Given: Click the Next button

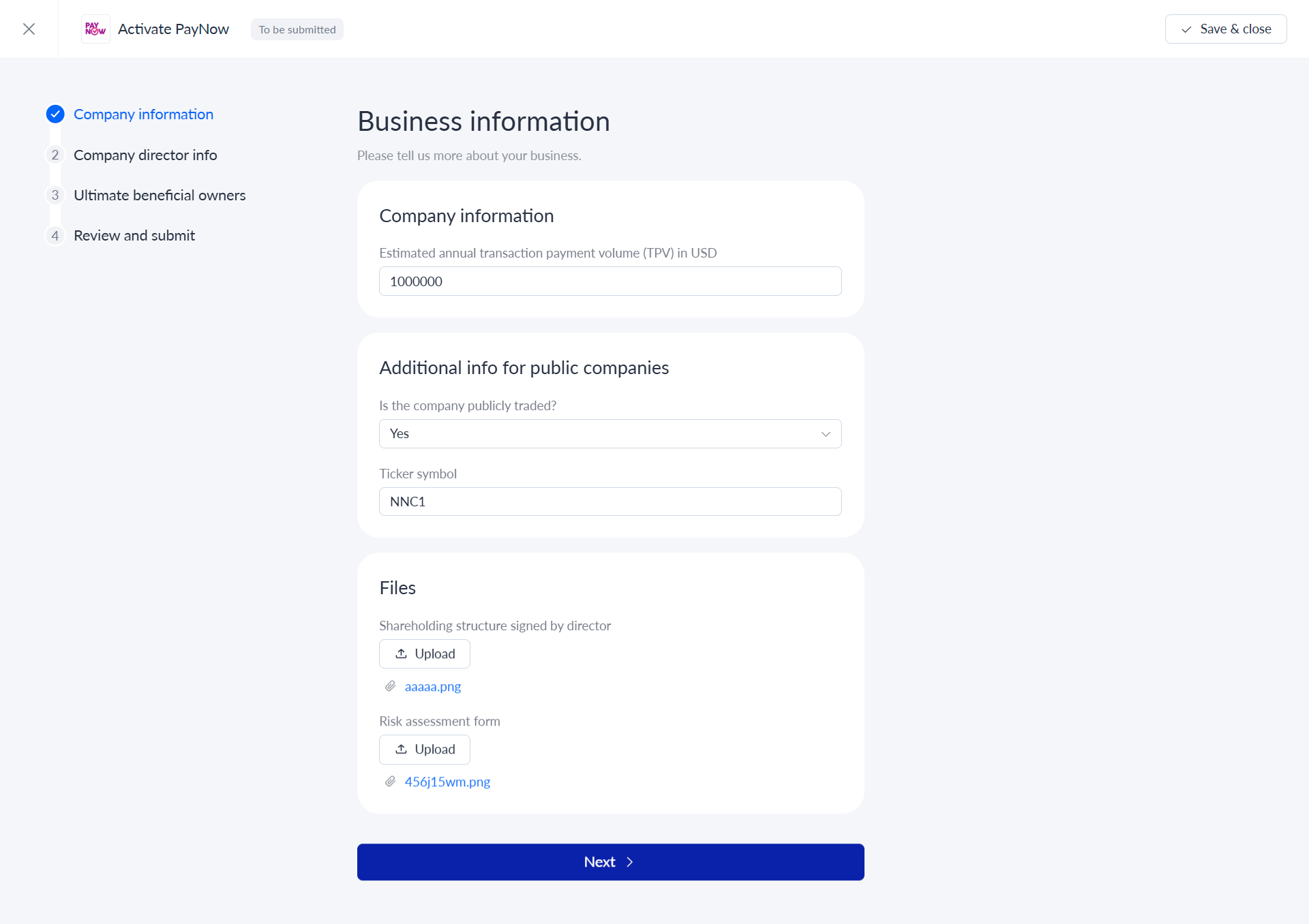Looking at the screenshot, I should pyautogui.click(x=610, y=862).
